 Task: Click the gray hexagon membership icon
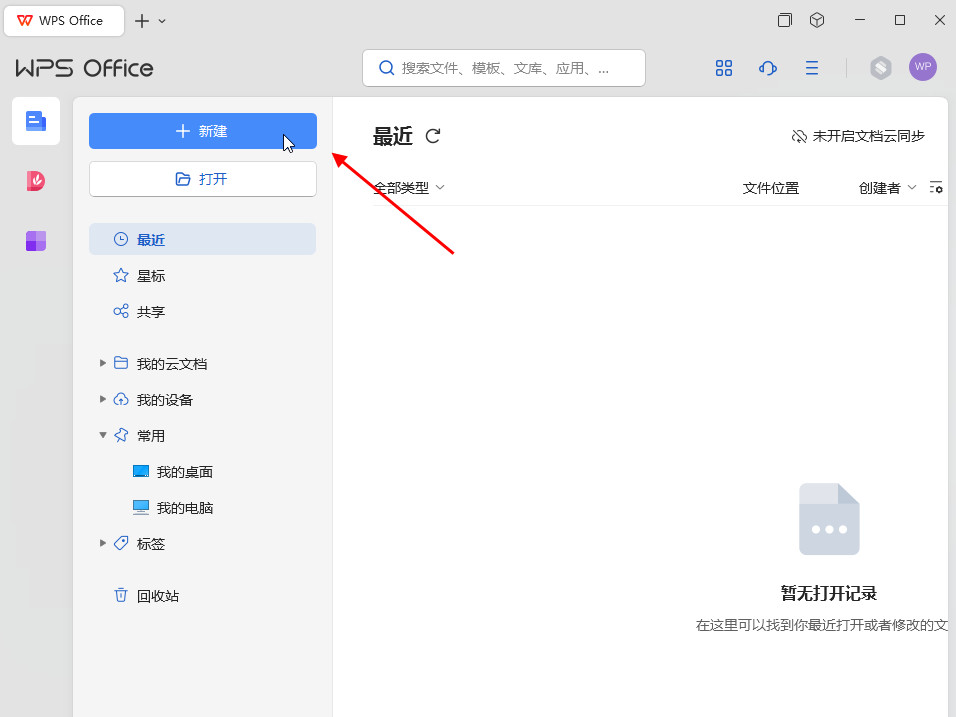click(880, 68)
